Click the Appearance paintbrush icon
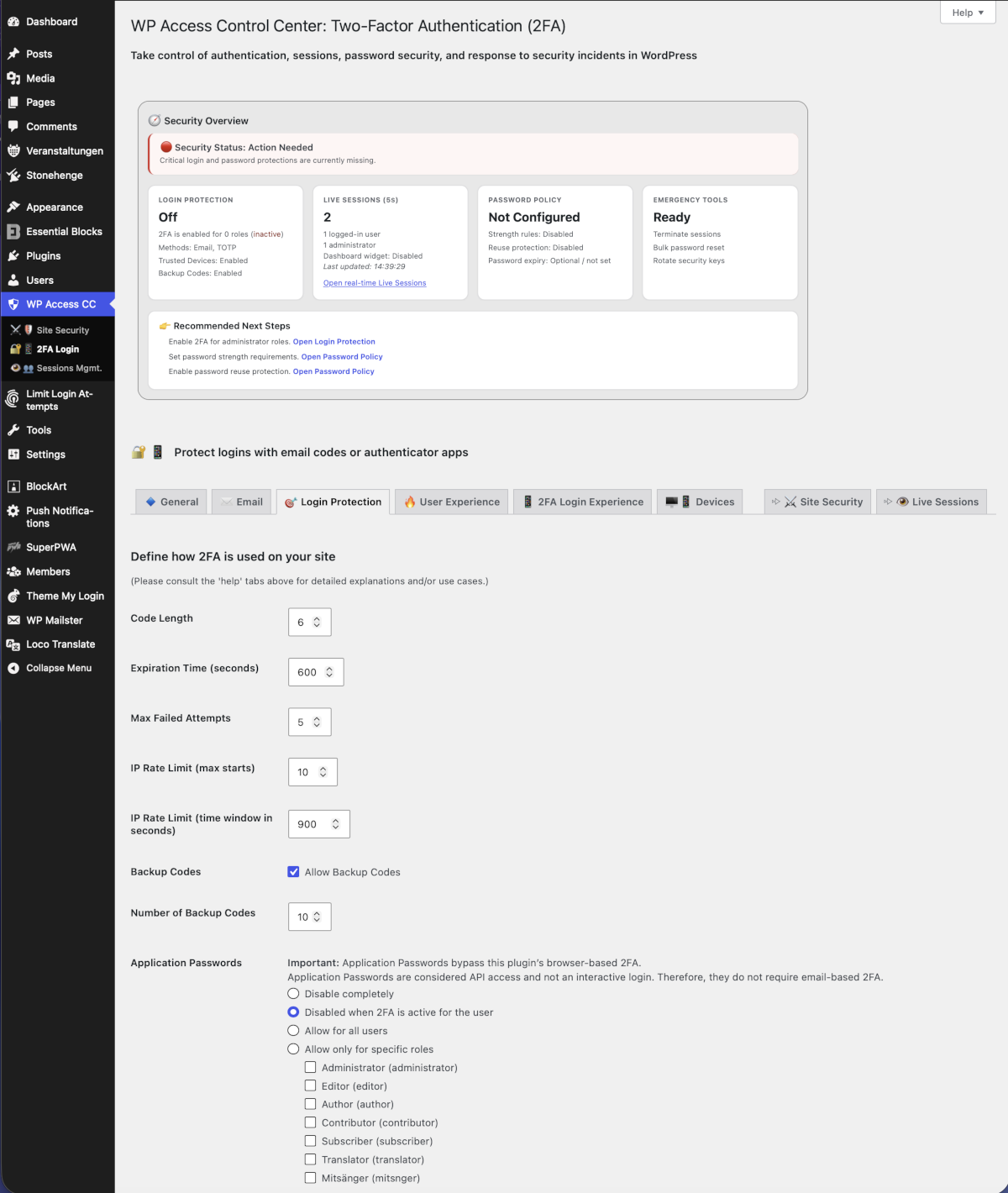This screenshot has height=1193, width=1008. click(13, 208)
